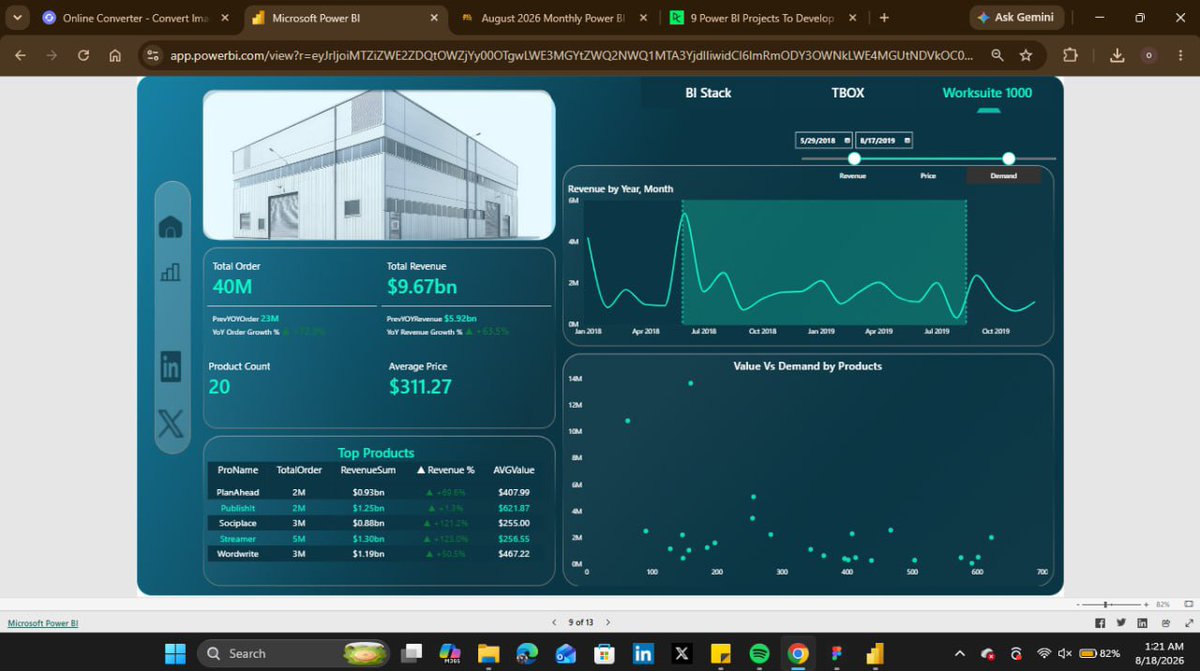Share report to Twitter

(1121, 623)
